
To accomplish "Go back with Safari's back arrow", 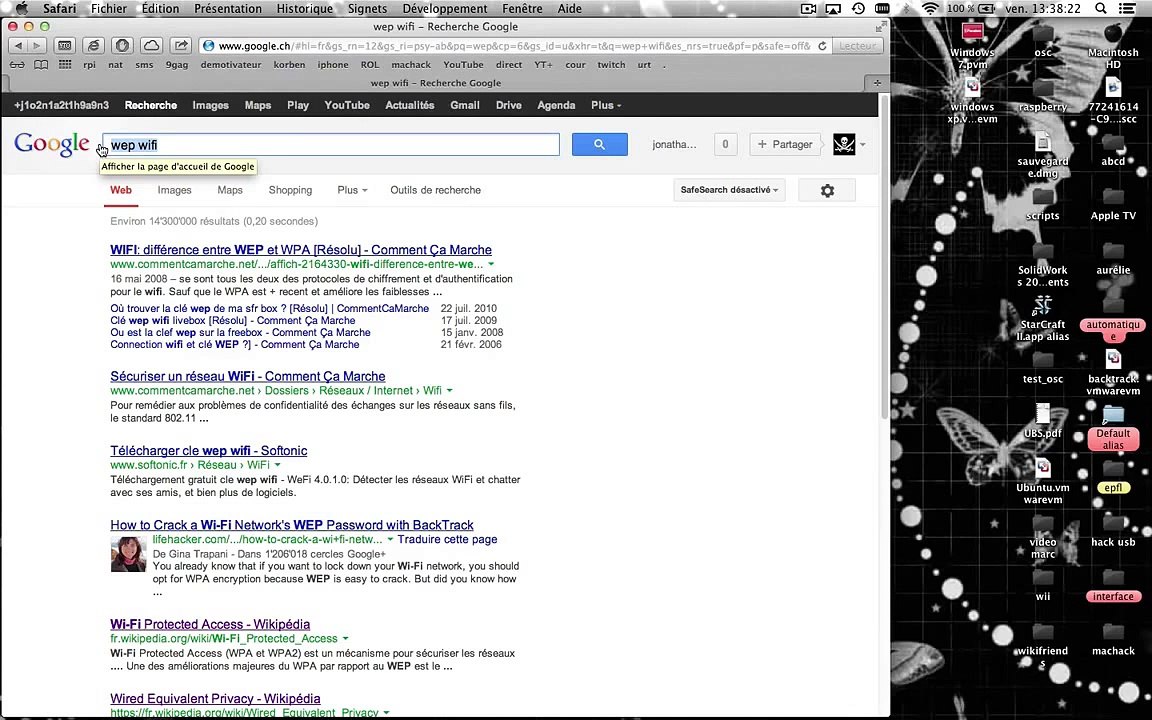I will click(x=18, y=46).
